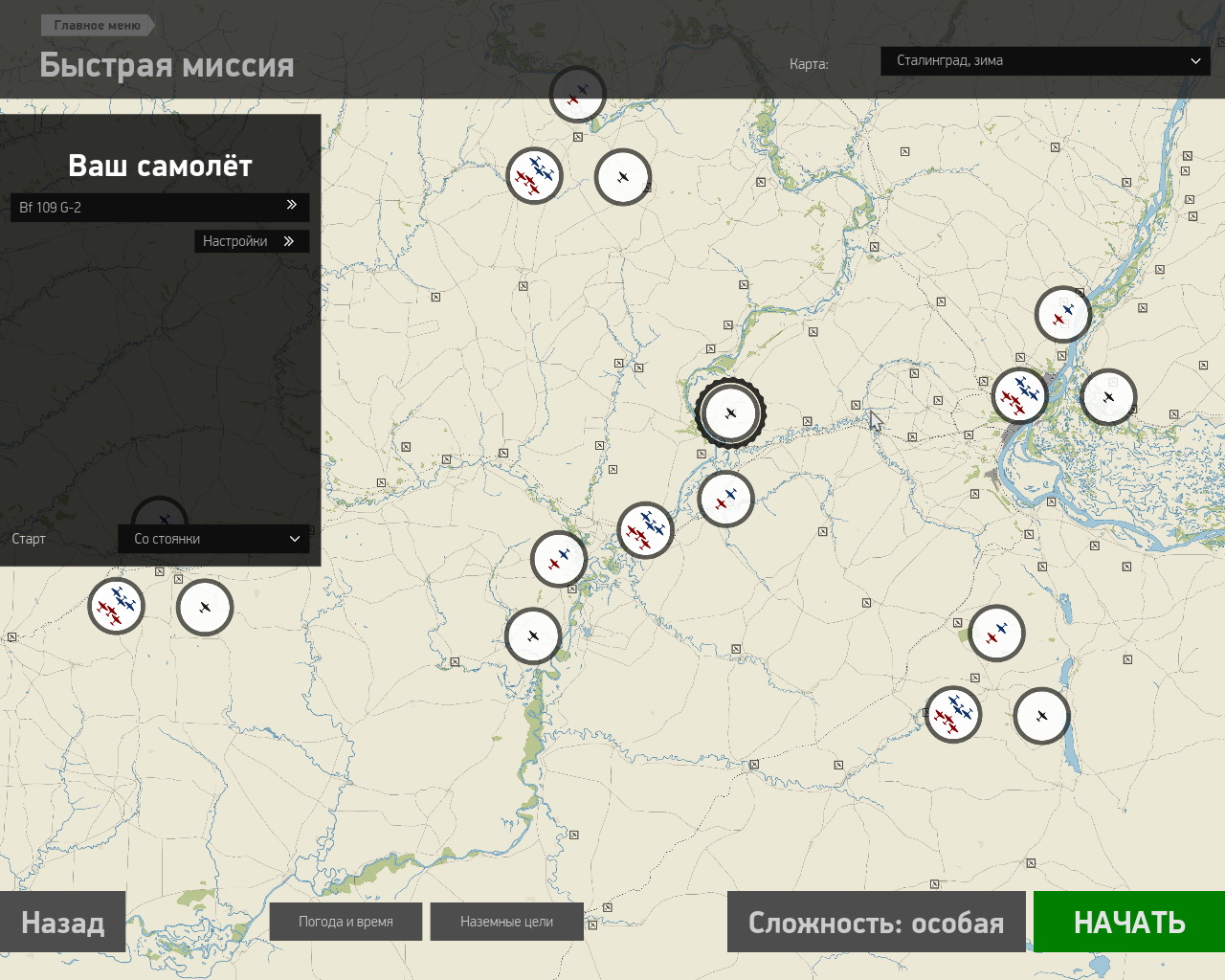Pick the northernmost group dogfight icon on the map
This screenshot has width=1225, height=980.
coord(534,175)
